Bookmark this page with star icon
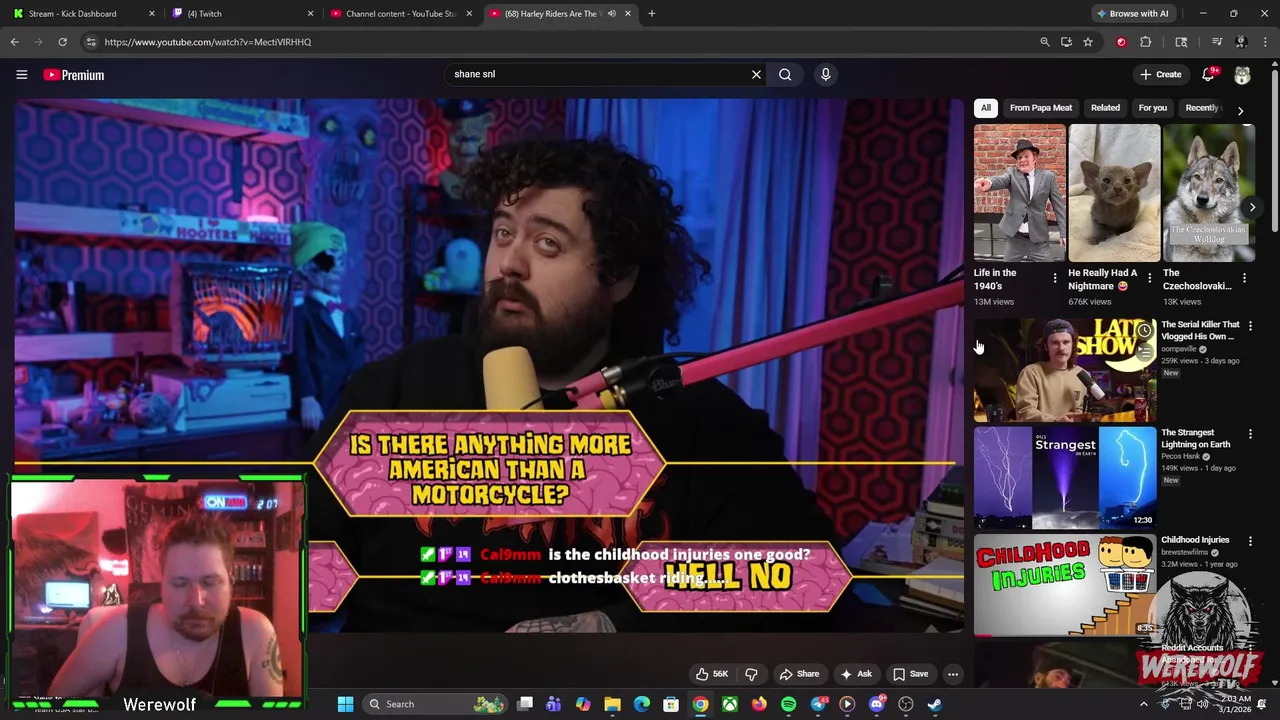1280x720 pixels. [x=1088, y=42]
